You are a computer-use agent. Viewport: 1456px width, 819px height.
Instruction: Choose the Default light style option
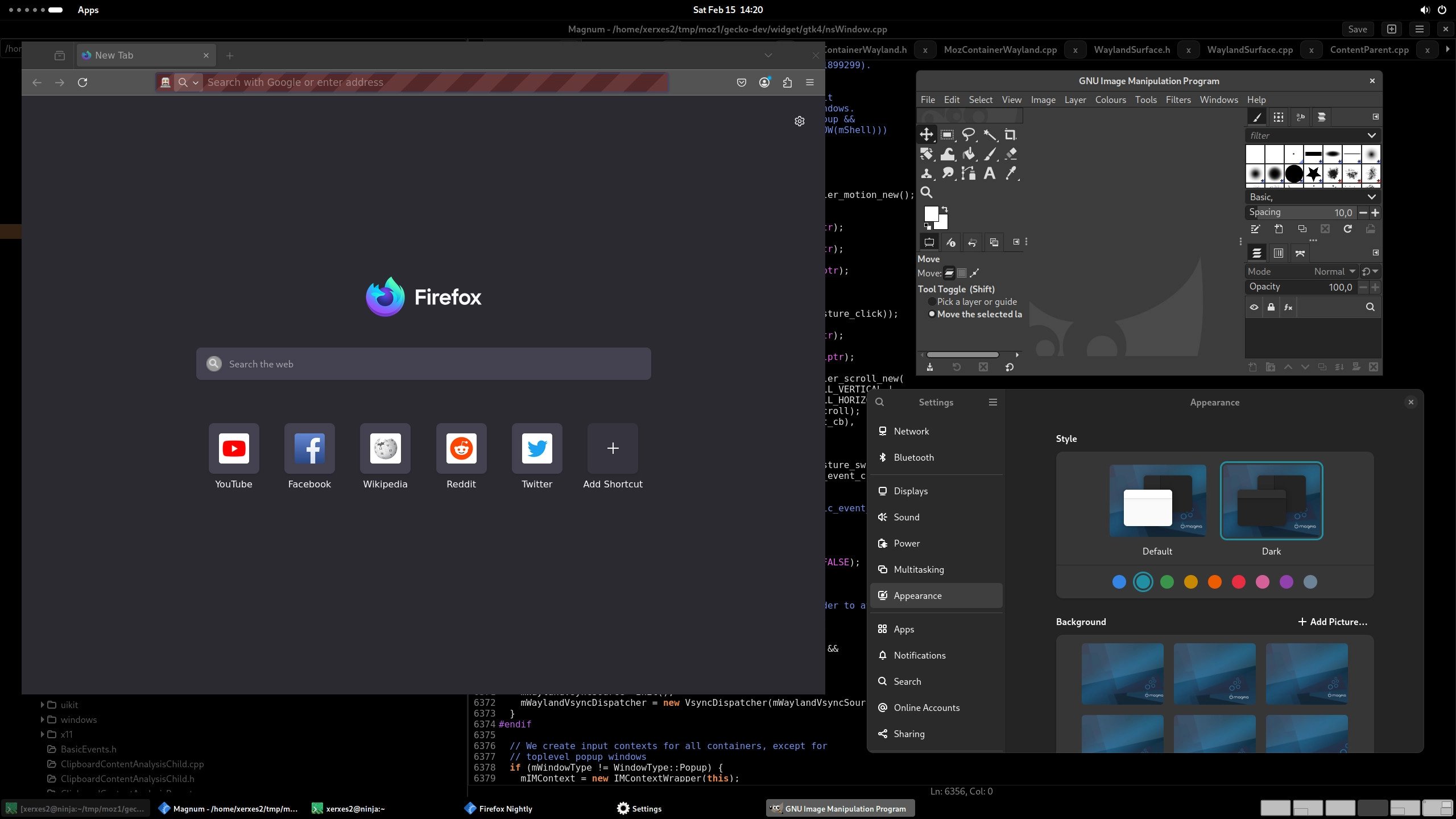pos(1157,501)
